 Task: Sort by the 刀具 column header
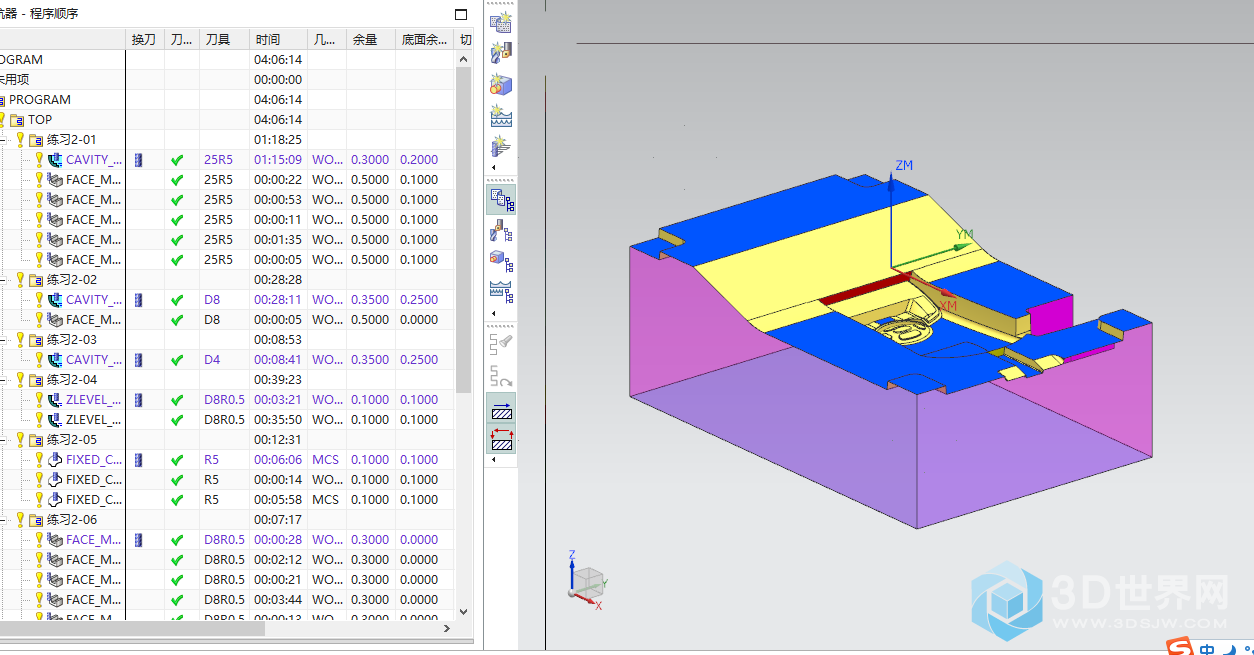click(x=224, y=39)
